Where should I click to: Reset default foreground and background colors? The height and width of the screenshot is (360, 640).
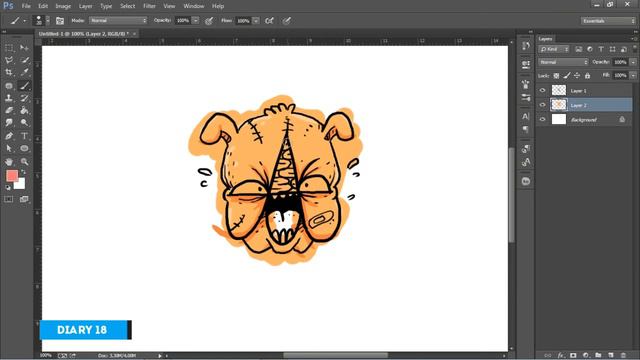pos(8,188)
